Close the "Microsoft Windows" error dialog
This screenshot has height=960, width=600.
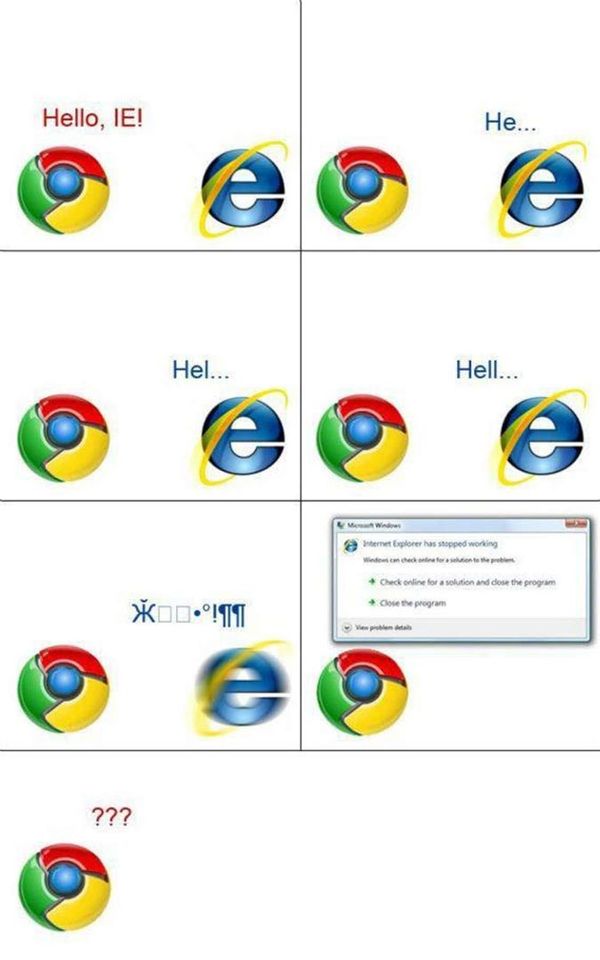[577, 523]
